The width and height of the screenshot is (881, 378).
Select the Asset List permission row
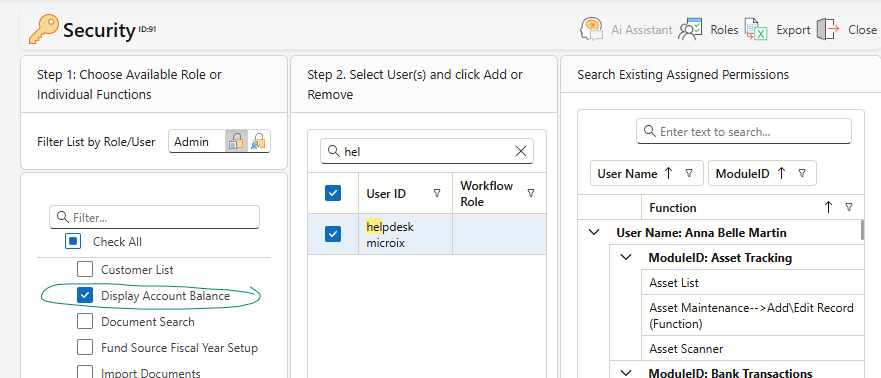(752, 283)
